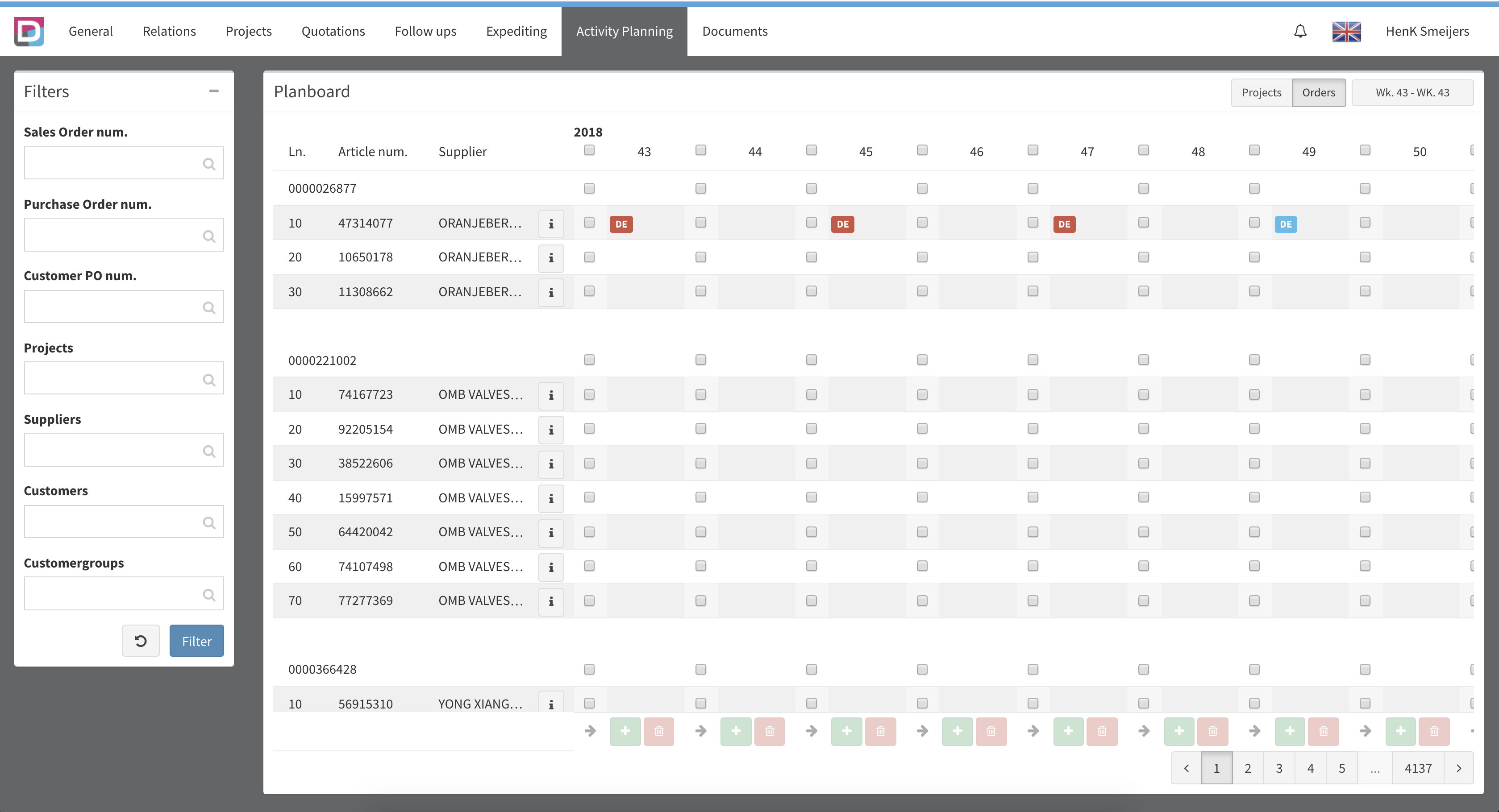Change language via the UK flag icon
This screenshot has width=1499, height=812.
pos(1346,31)
